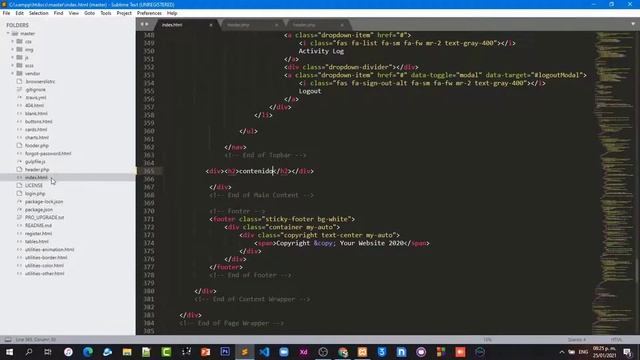Open the Preferences menu
Viewport: 640px width, 360px height.
[x=149, y=13]
